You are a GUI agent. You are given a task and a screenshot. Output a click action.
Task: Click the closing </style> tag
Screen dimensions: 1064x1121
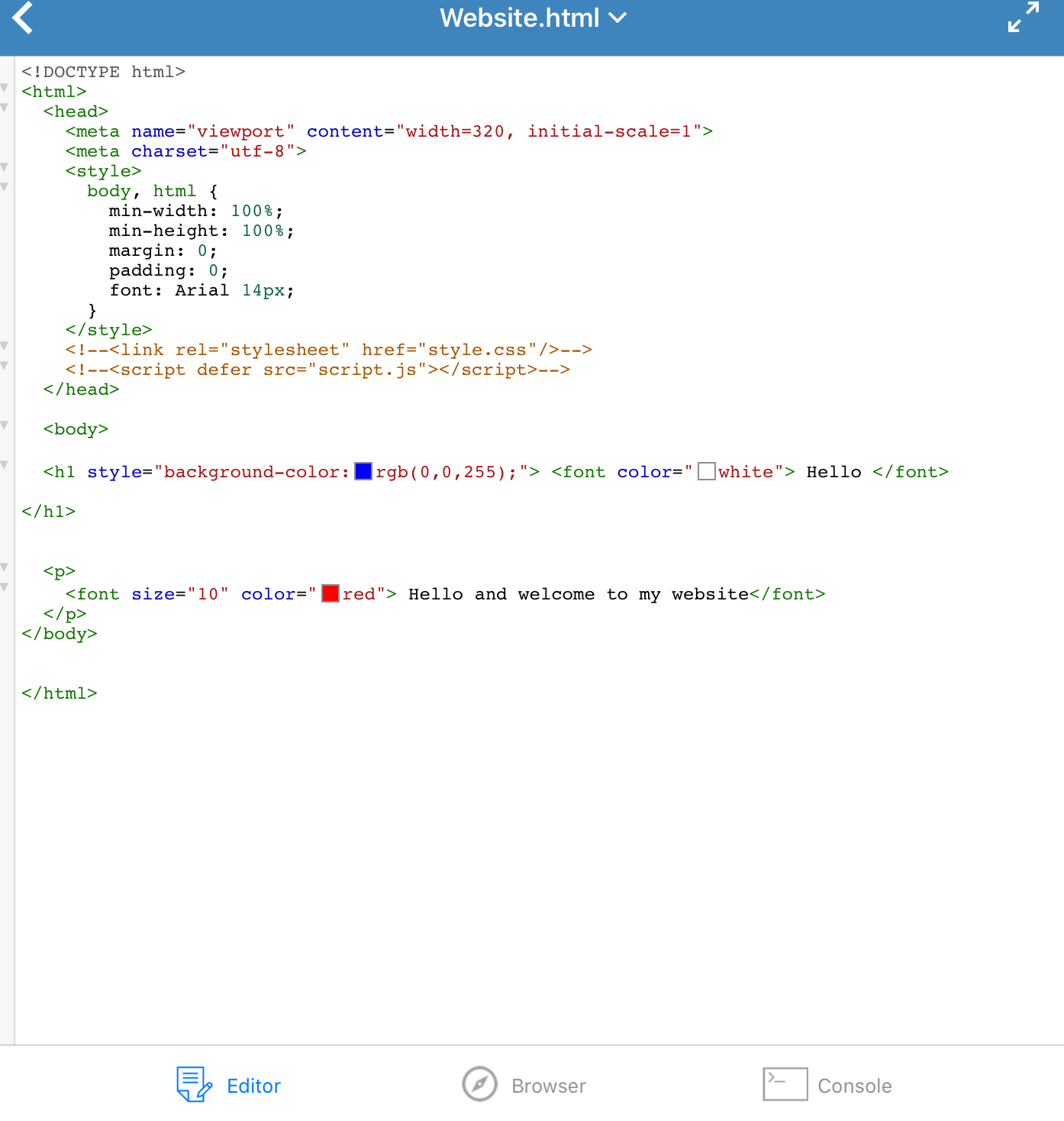pos(109,330)
